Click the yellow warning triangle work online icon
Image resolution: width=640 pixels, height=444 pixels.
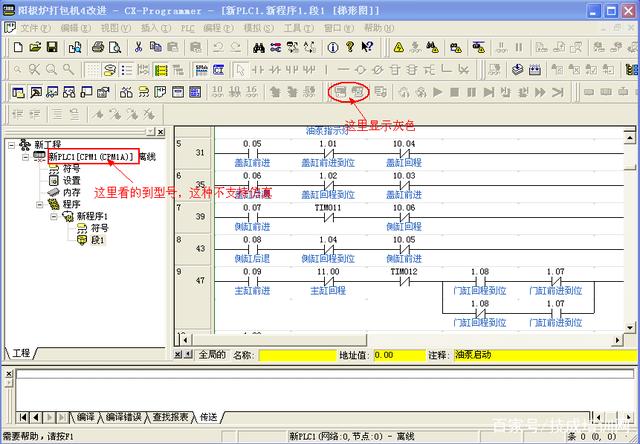coord(399,47)
